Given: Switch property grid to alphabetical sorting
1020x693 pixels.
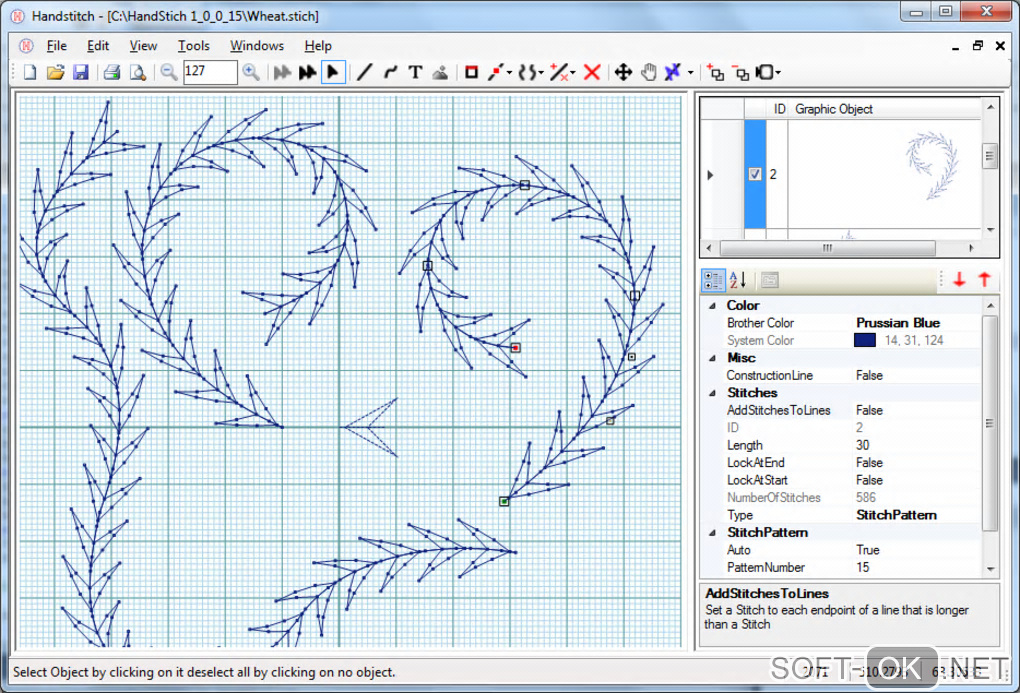Looking at the screenshot, I should point(738,280).
